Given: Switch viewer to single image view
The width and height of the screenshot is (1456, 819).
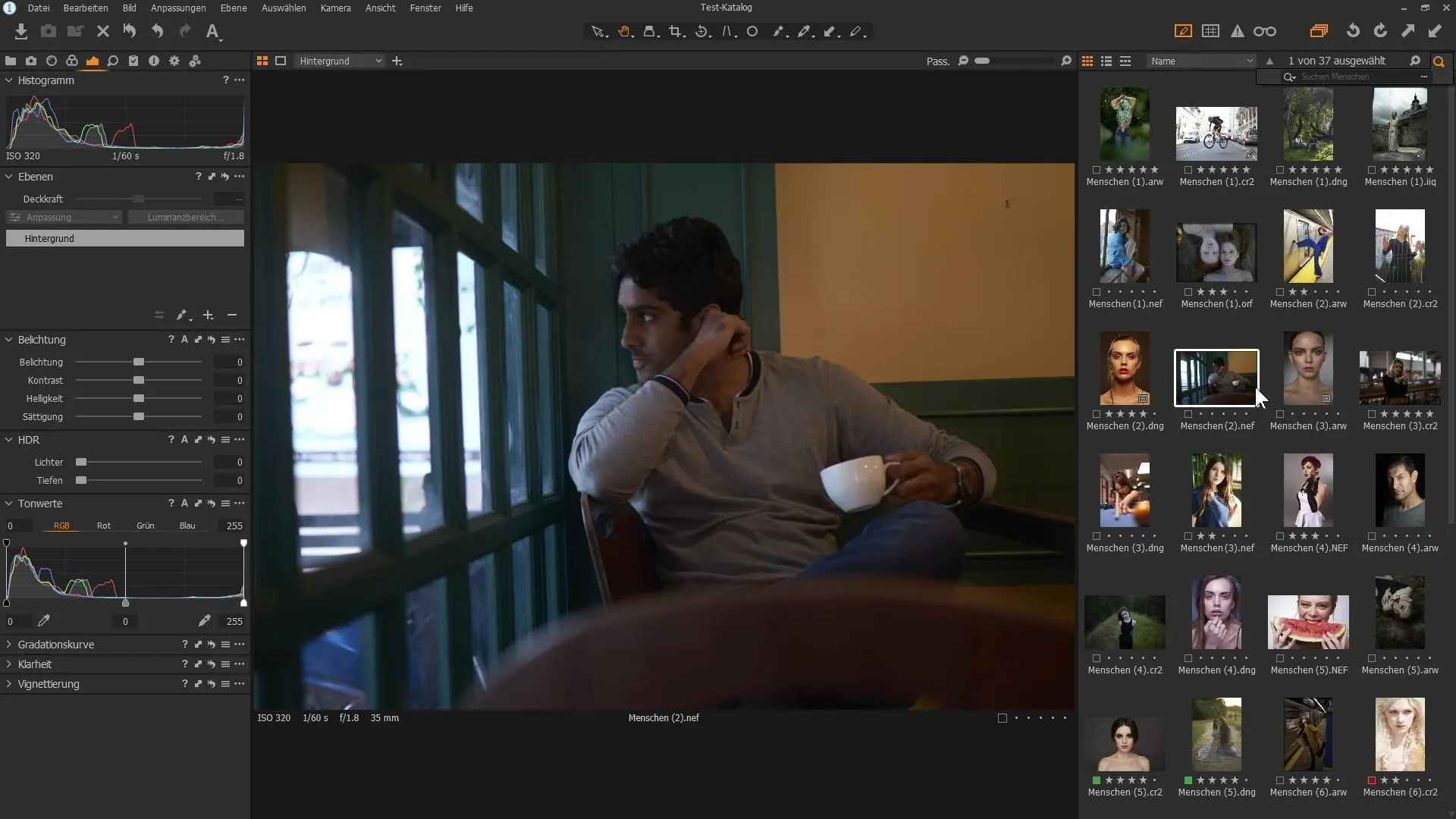Looking at the screenshot, I should point(281,61).
